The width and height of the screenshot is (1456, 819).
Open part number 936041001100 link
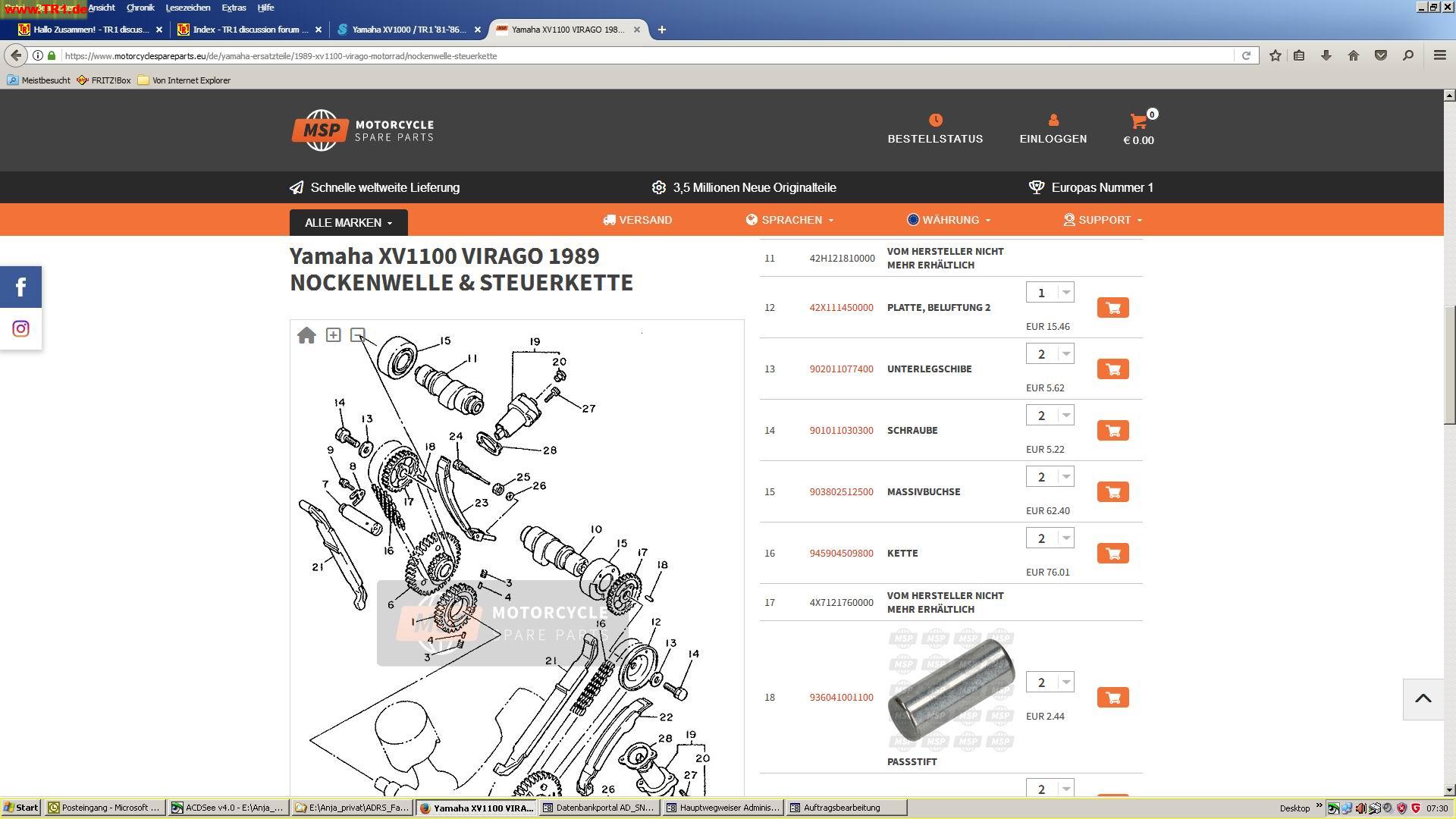pos(841,697)
